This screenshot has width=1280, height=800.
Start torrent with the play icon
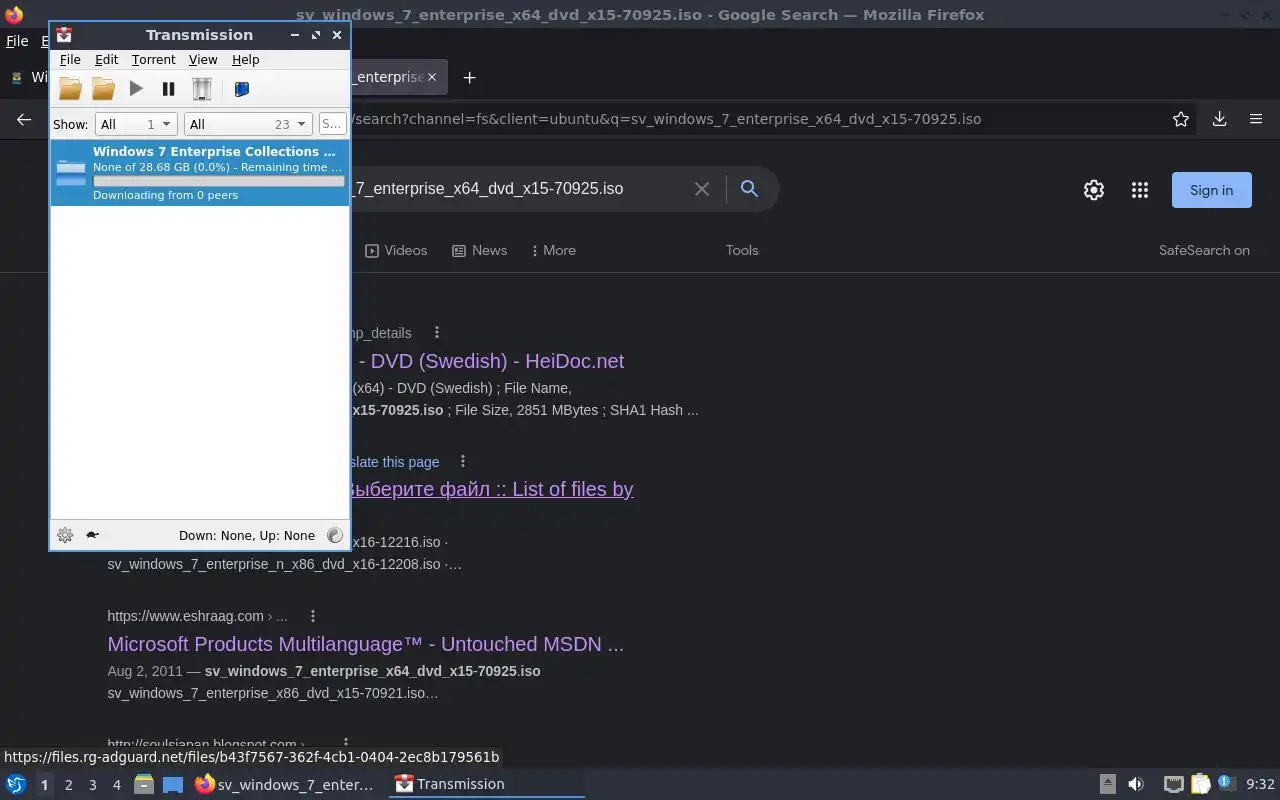click(x=136, y=89)
